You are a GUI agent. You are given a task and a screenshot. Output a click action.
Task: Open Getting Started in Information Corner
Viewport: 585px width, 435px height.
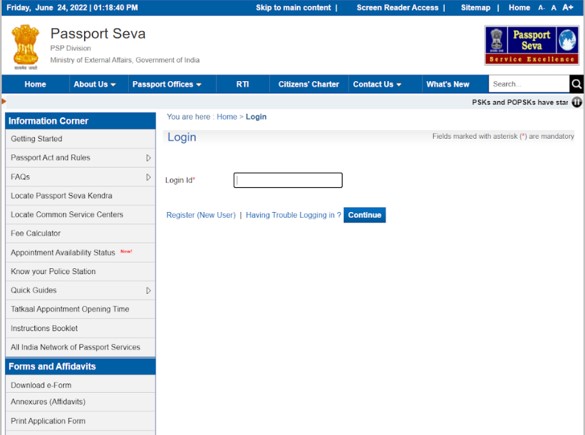[80, 139]
